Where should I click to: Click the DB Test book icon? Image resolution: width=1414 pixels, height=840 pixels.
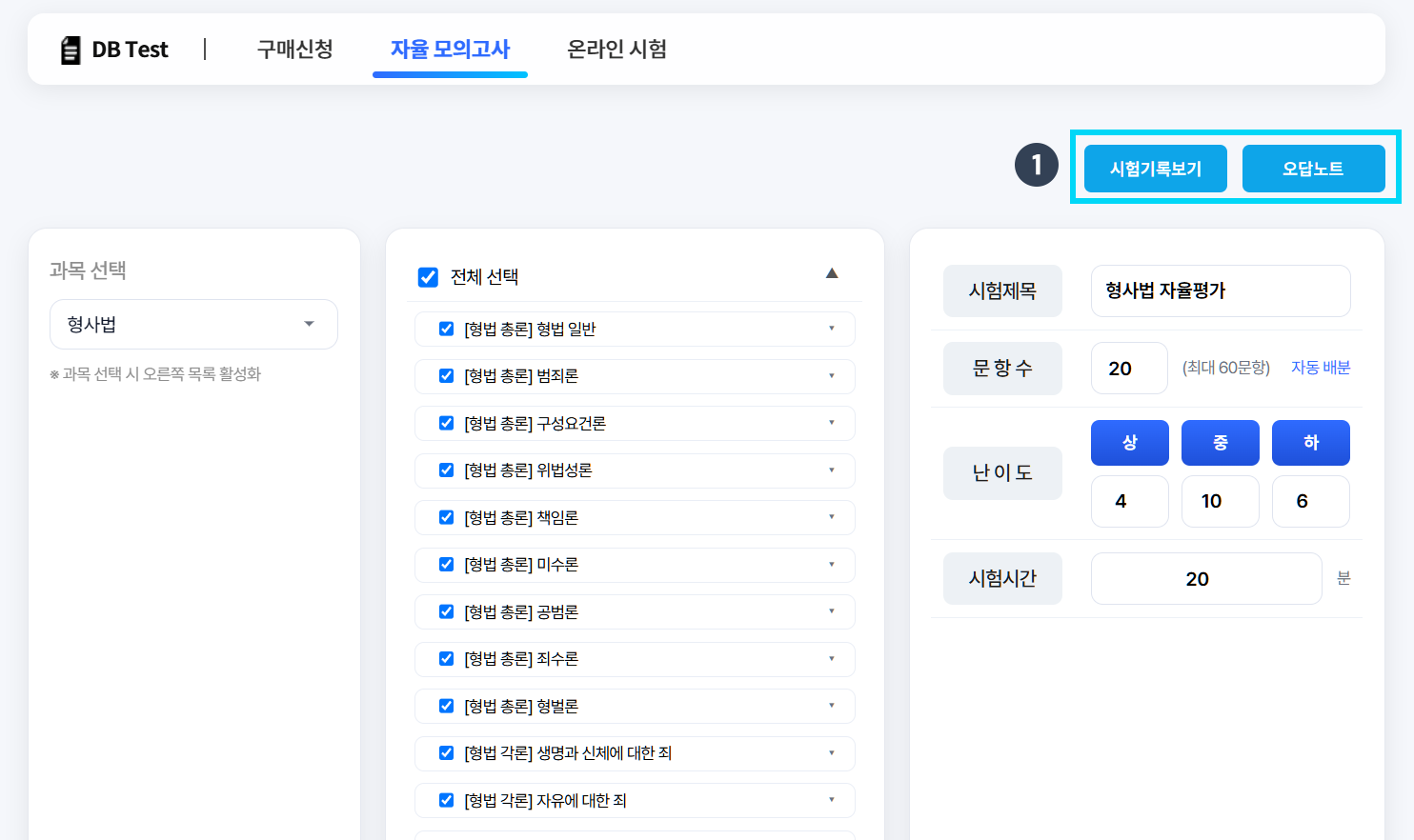[x=71, y=49]
